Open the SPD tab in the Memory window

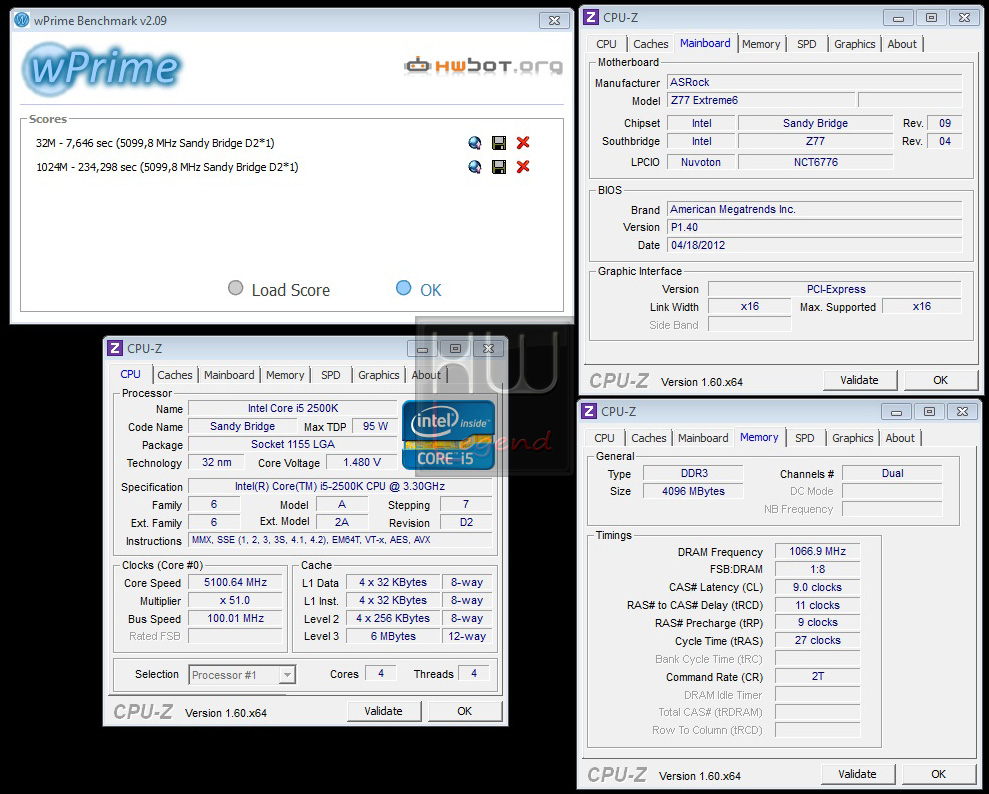coord(805,438)
